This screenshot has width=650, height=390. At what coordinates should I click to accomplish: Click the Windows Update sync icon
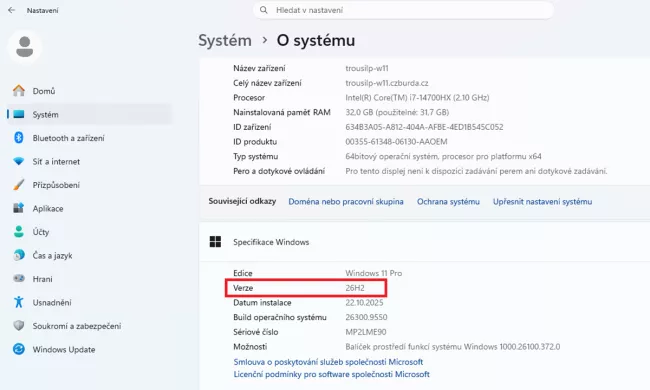(19, 349)
